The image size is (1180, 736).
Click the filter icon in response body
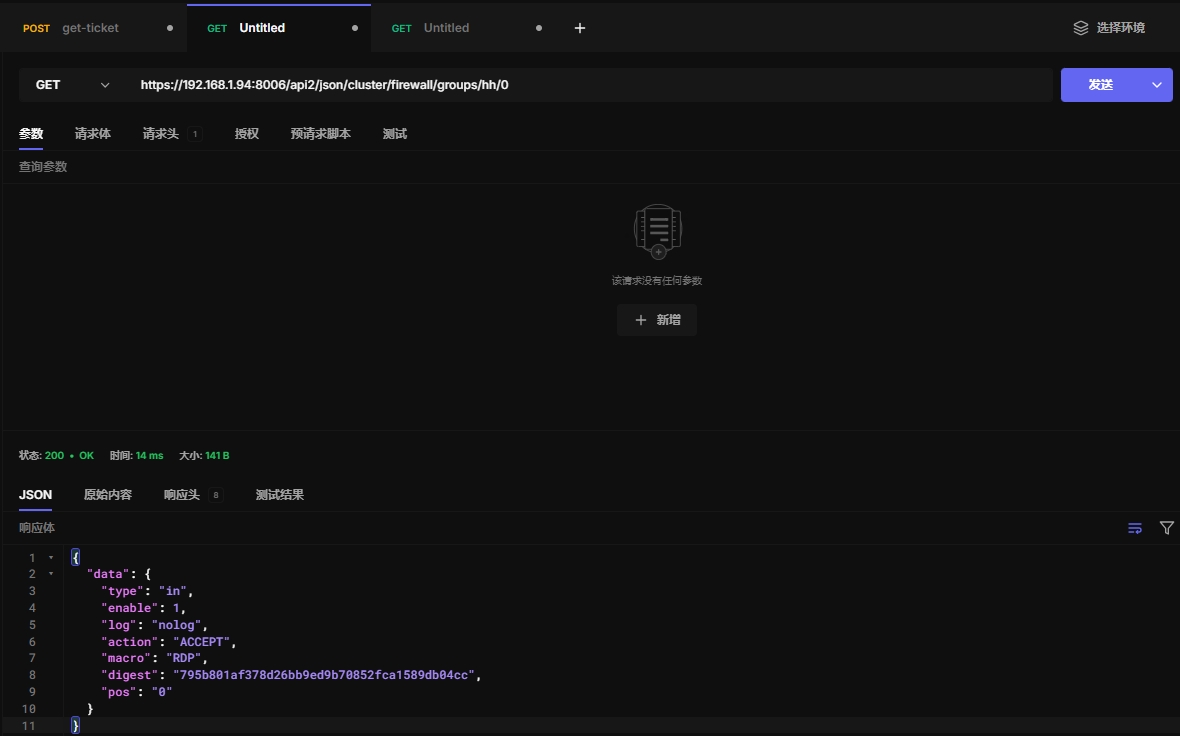(1166, 528)
